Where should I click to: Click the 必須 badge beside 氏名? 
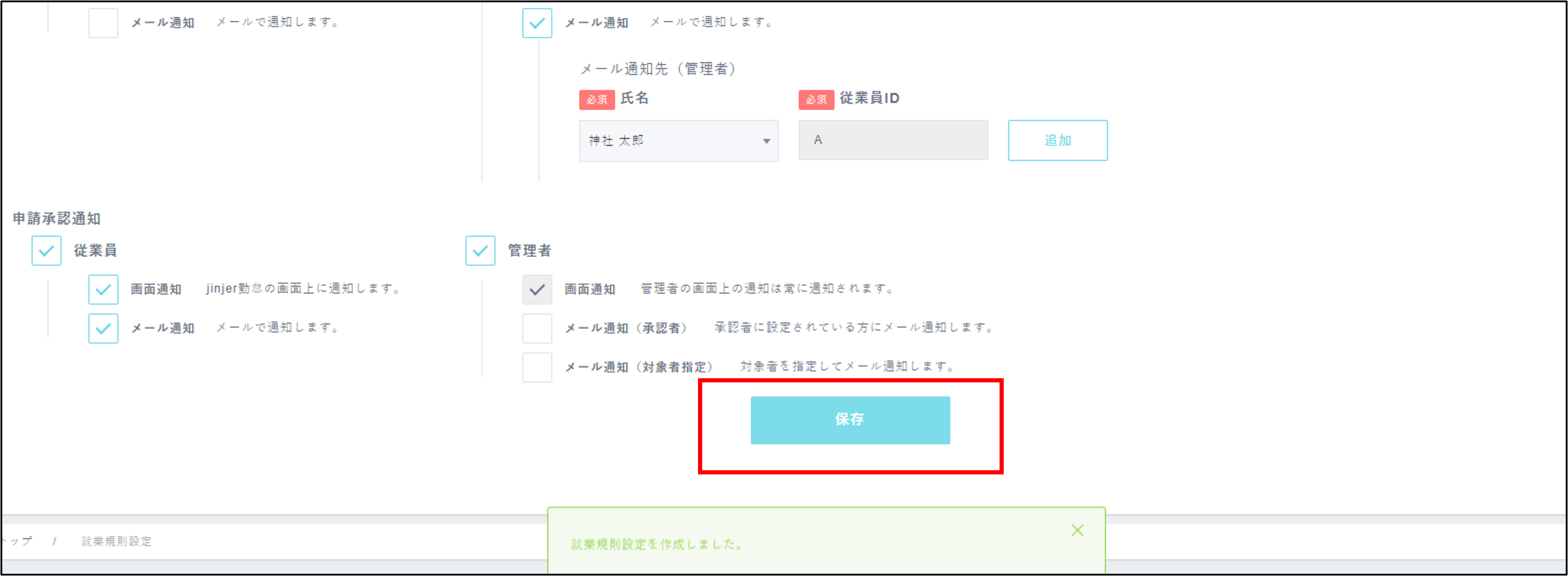597,99
